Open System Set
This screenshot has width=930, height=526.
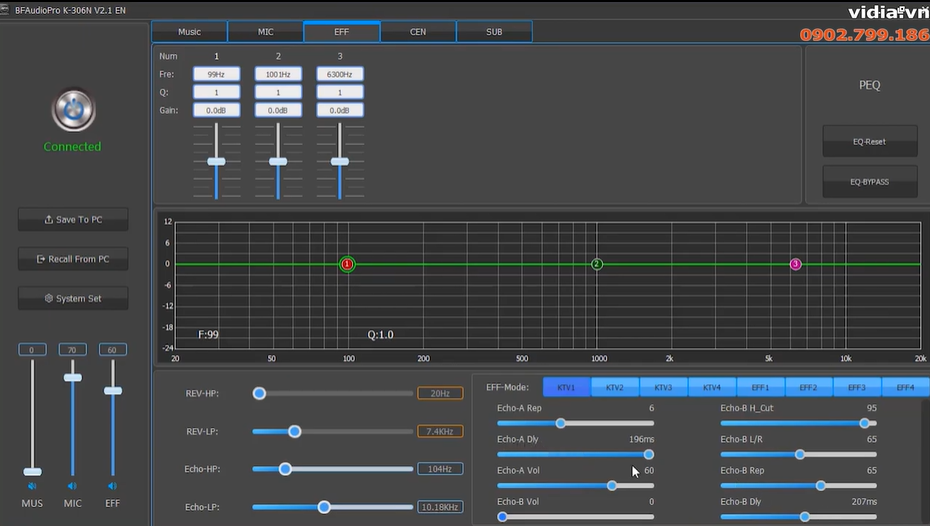(x=73, y=298)
